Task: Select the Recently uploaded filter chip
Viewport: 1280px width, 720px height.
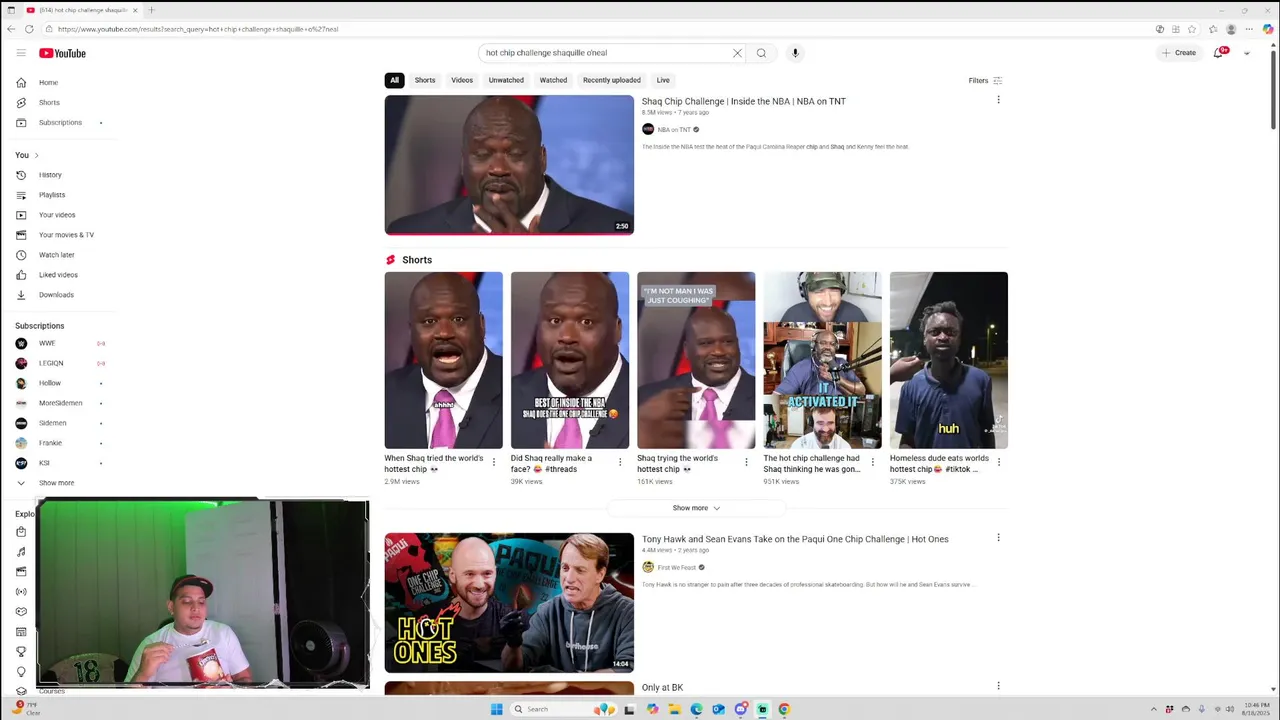Action: click(612, 80)
